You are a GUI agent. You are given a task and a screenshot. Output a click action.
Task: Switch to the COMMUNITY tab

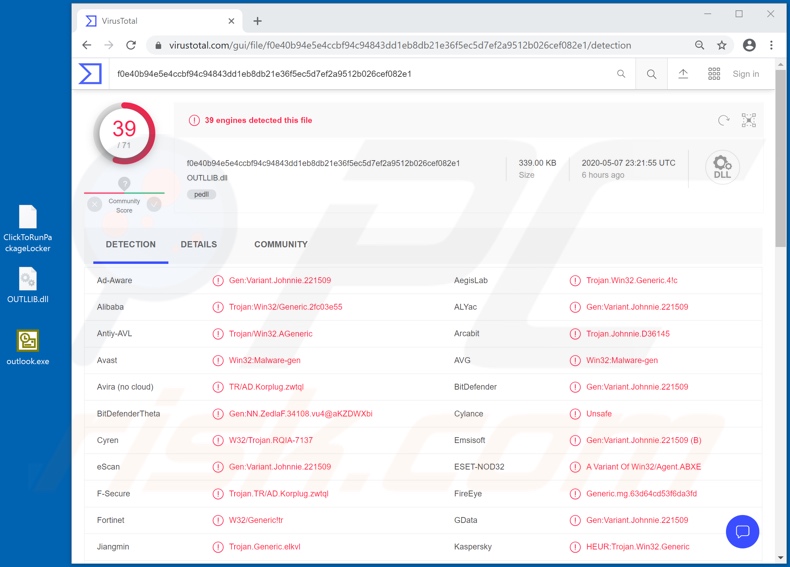pos(280,244)
